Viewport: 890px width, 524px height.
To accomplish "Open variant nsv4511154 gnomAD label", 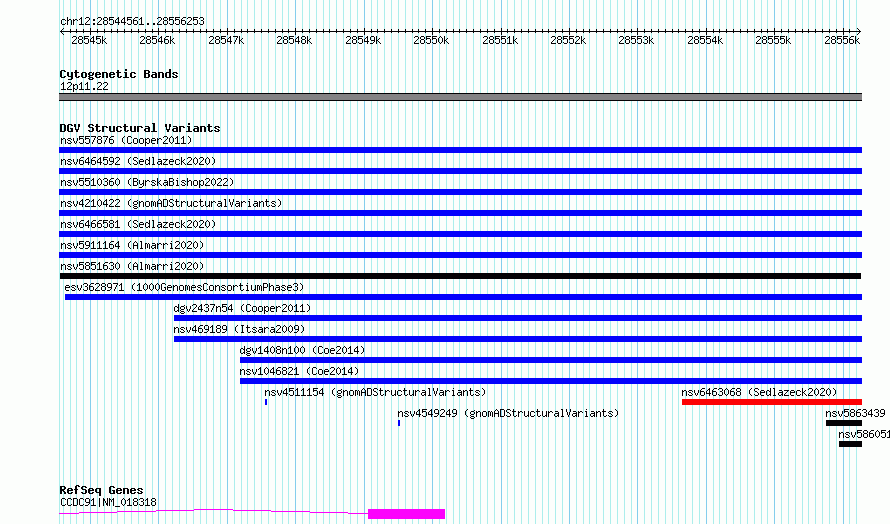I will pos(375,392).
